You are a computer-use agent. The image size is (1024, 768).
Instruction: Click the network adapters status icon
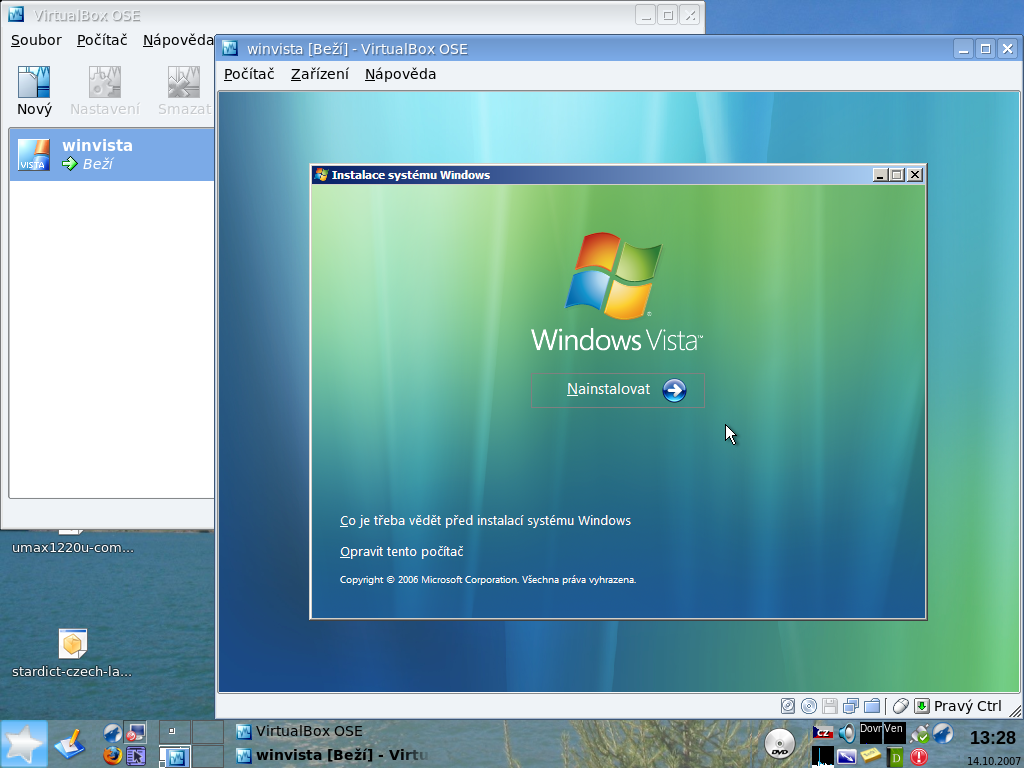coord(850,706)
